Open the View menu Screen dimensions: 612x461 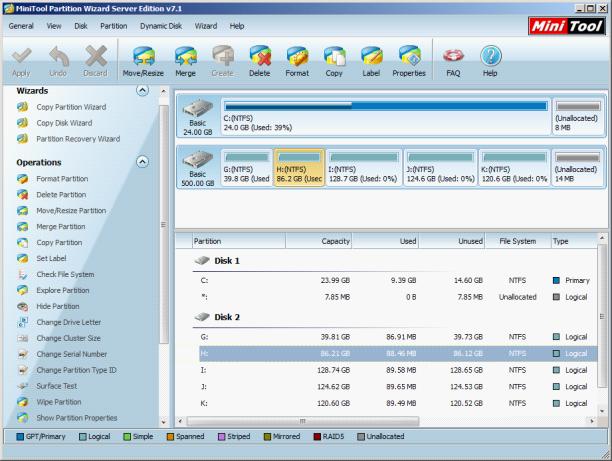click(x=54, y=26)
